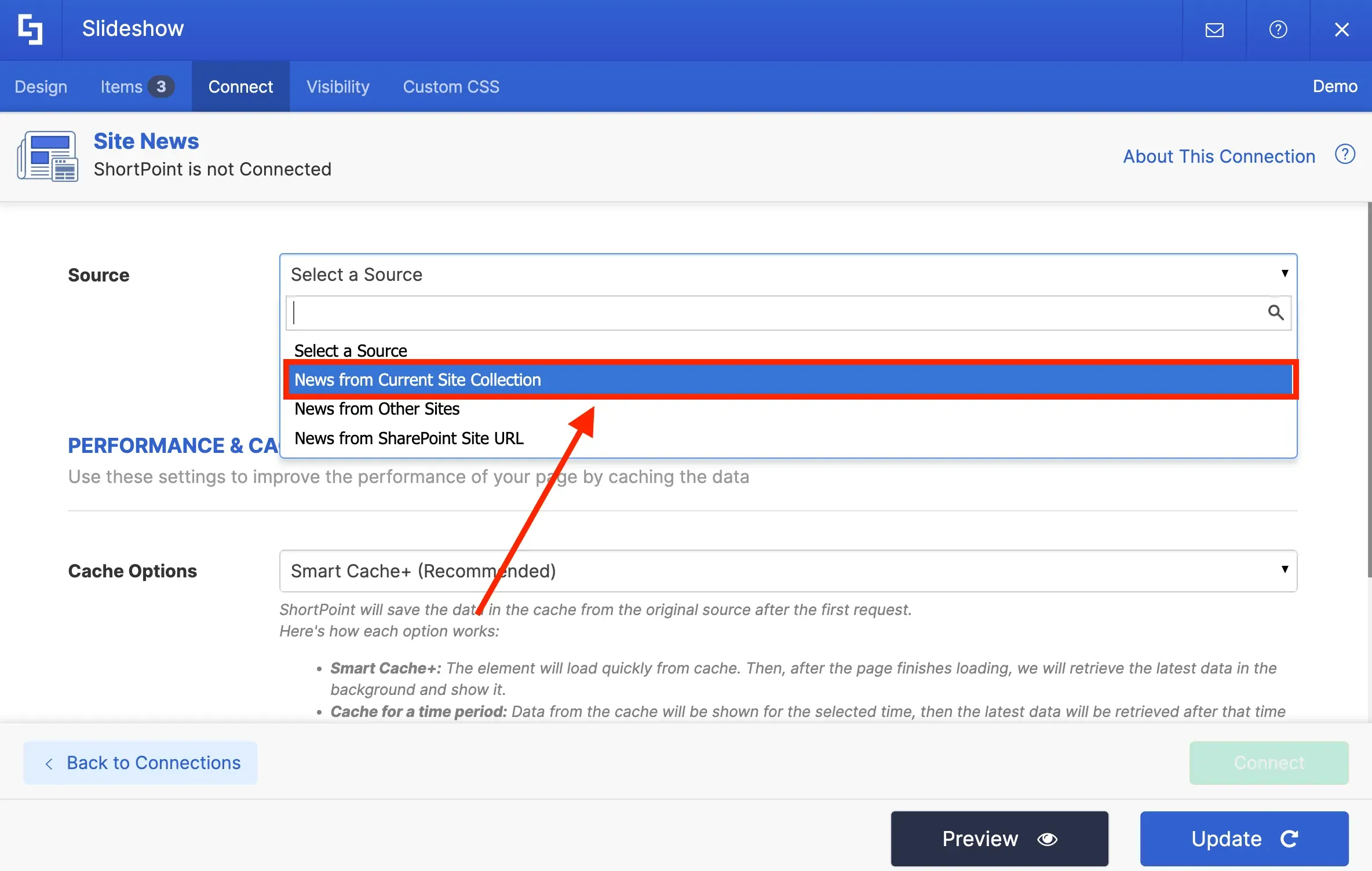The height and width of the screenshot is (871, 1372).
Task: Go to the Visibility tab
Action: pyautogui.click(x=338, y=86)
